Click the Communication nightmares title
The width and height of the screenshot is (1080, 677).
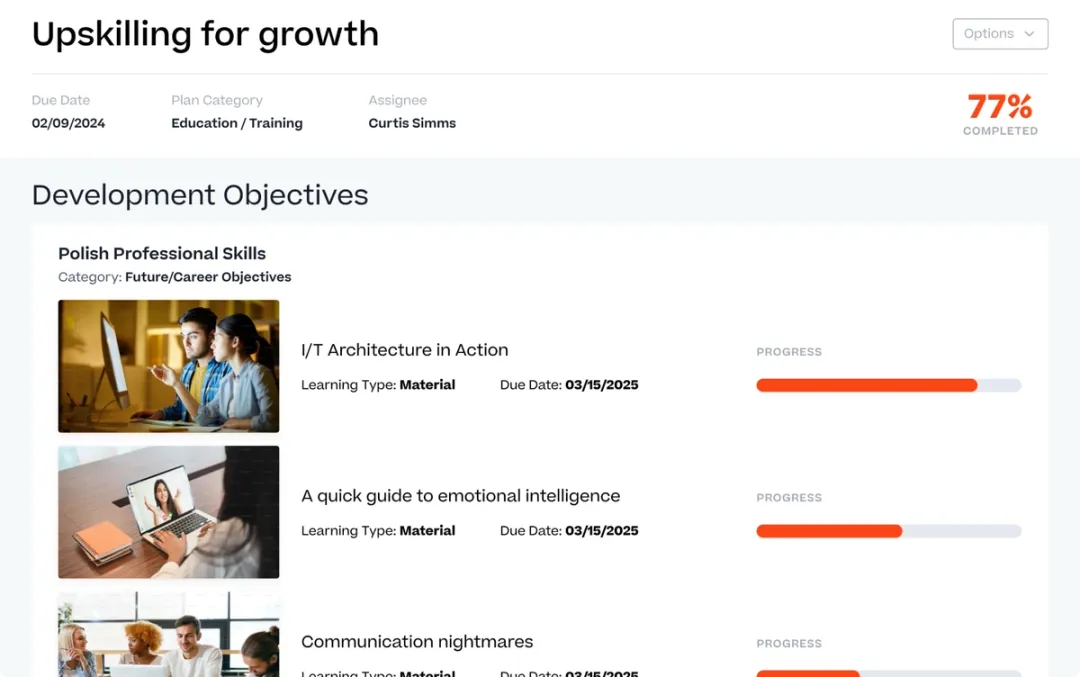click(417, 642)
